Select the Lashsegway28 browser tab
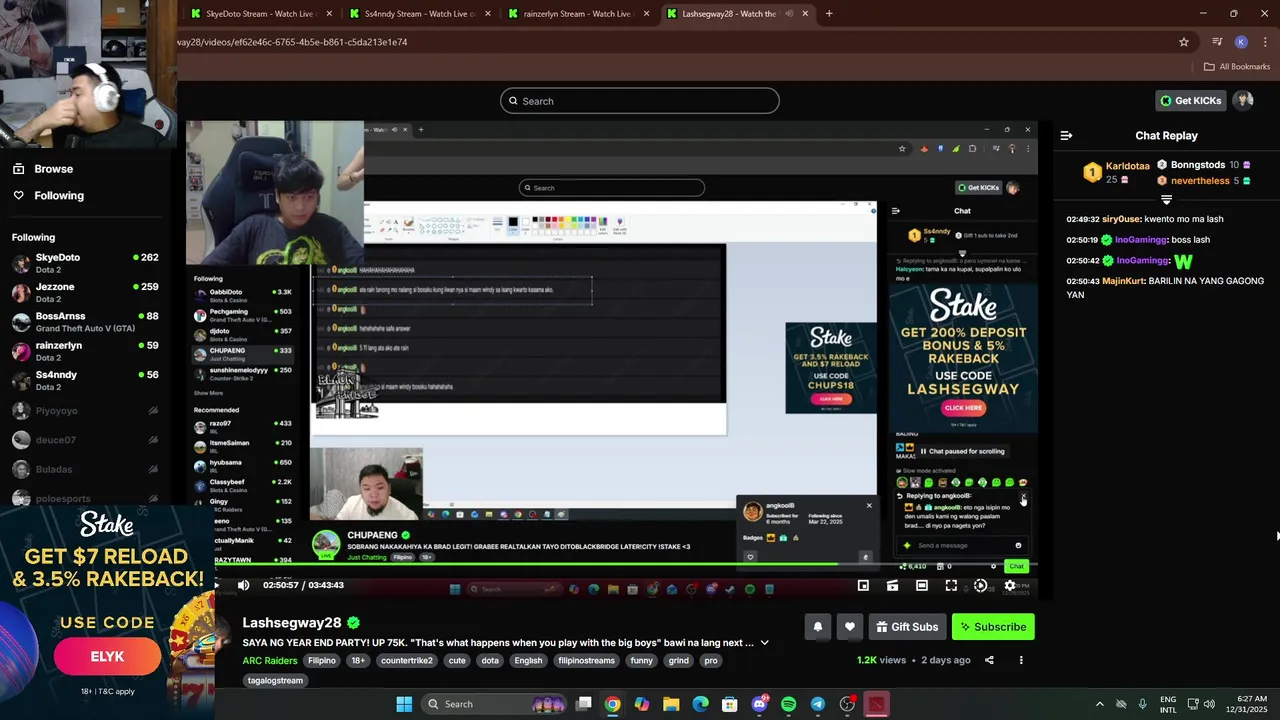Image resolution: width=1280 pixels, height=720 pixels. (x=738, y=14)
